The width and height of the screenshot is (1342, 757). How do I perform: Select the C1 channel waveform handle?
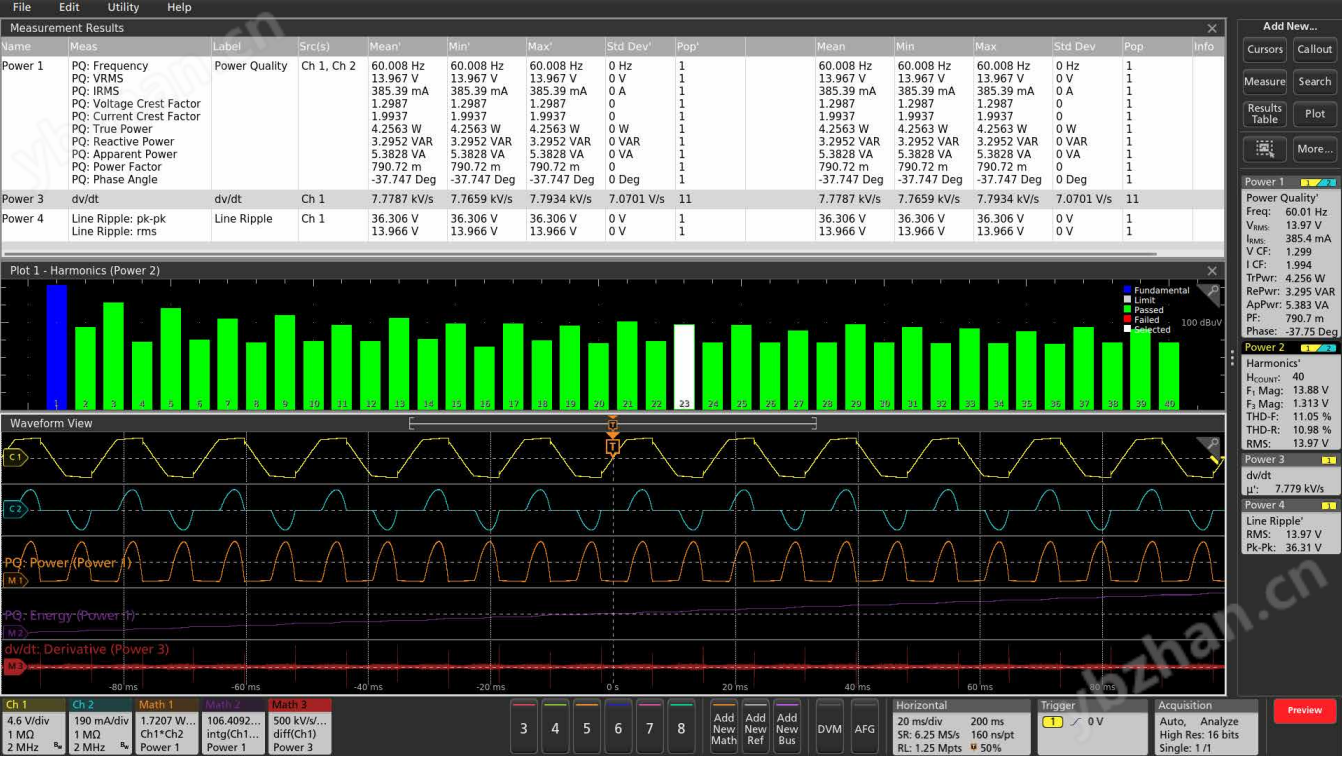pos(14,458)
